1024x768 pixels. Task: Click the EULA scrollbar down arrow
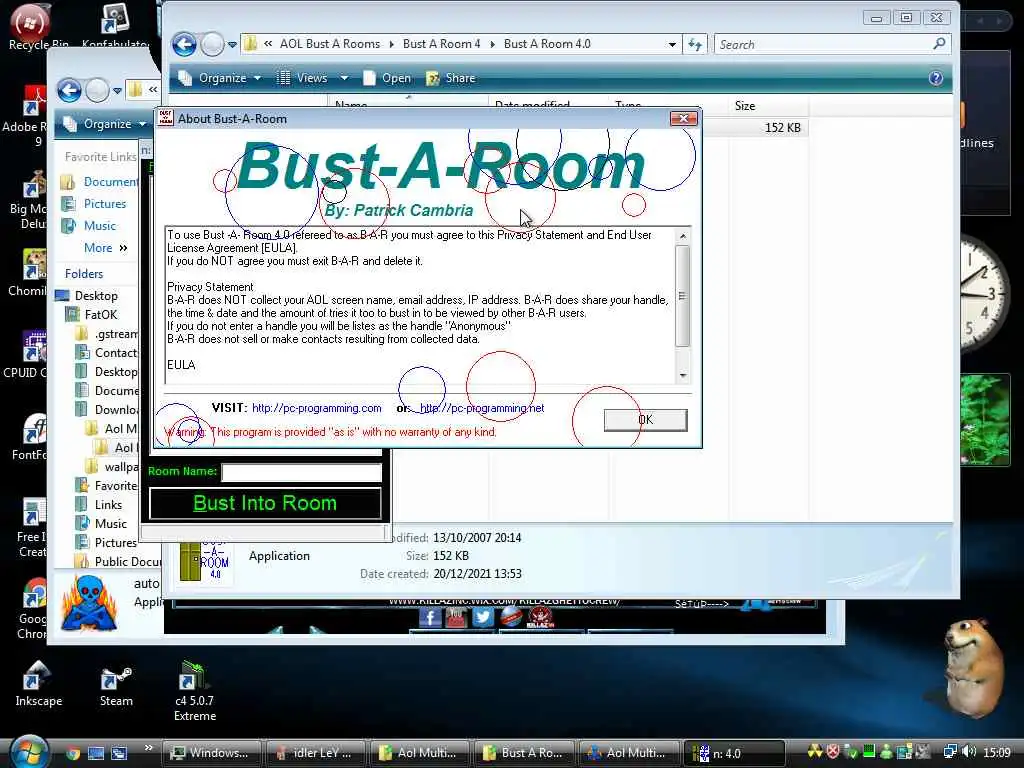click(x=682, y=375)
